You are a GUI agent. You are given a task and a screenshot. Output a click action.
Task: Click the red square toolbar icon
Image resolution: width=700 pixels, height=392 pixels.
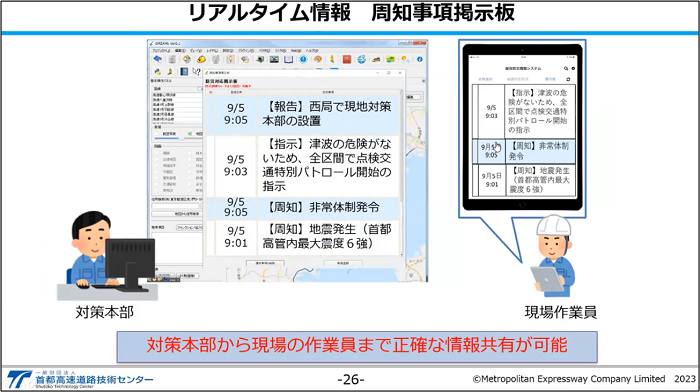click(347, 59)
